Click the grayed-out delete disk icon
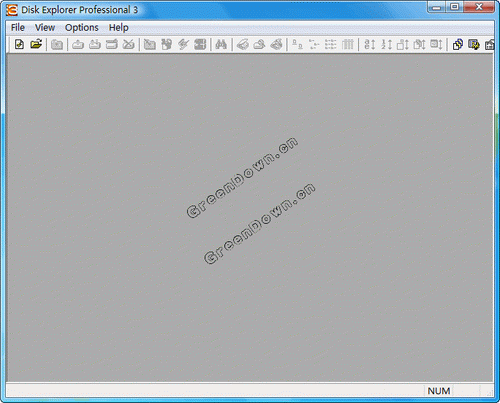 (128, 44)
